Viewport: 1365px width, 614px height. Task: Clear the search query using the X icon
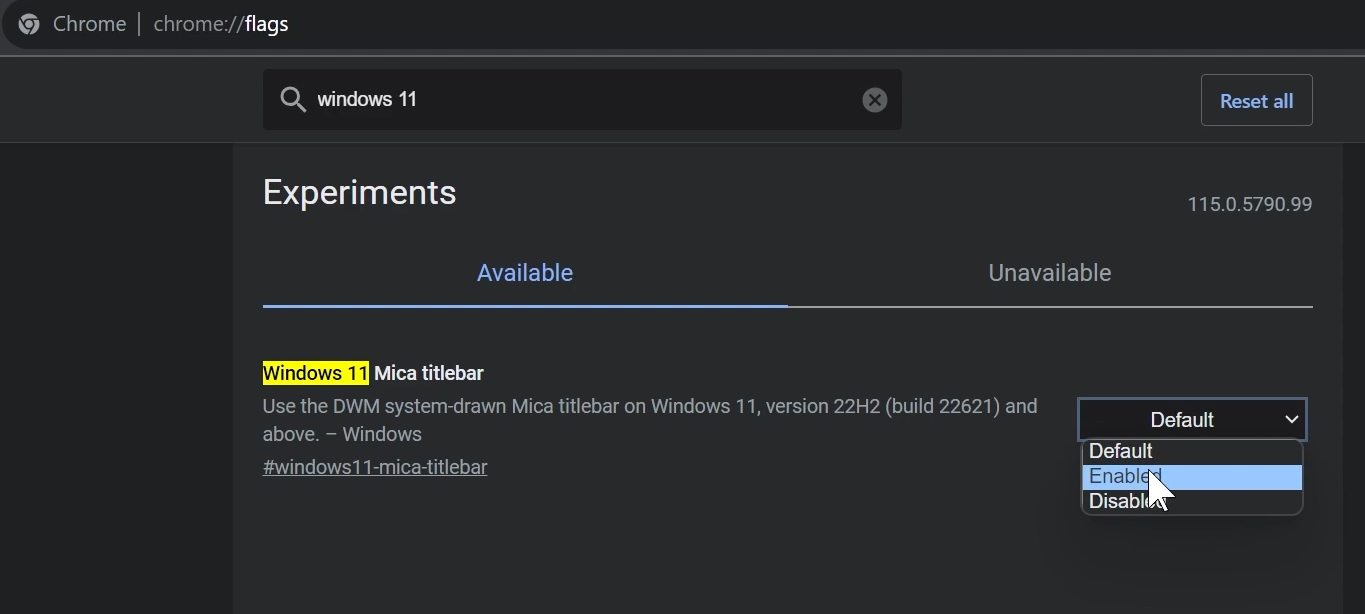coord(874,99)
